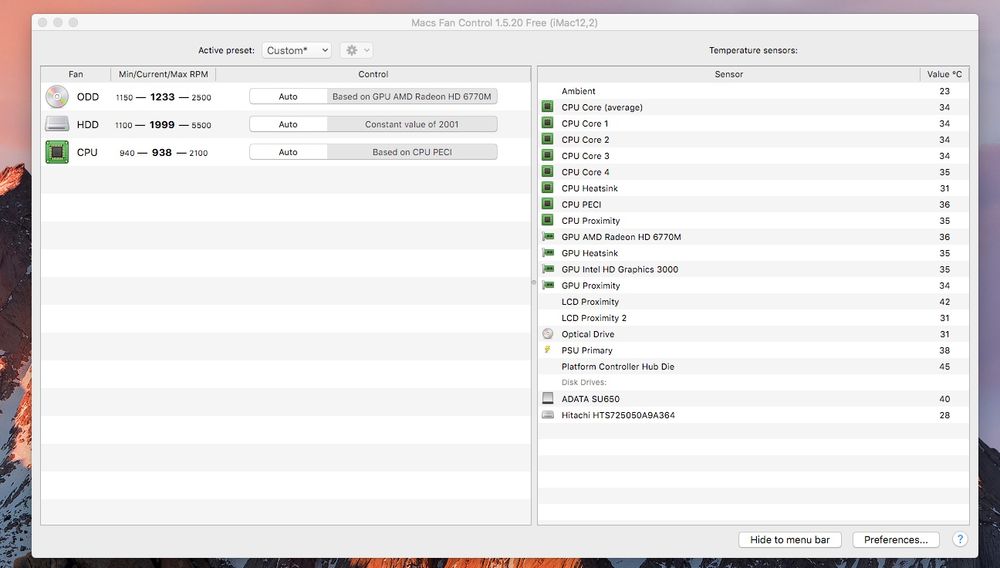Set CPU fan to Auto
1000x568 pixels.
288,152
